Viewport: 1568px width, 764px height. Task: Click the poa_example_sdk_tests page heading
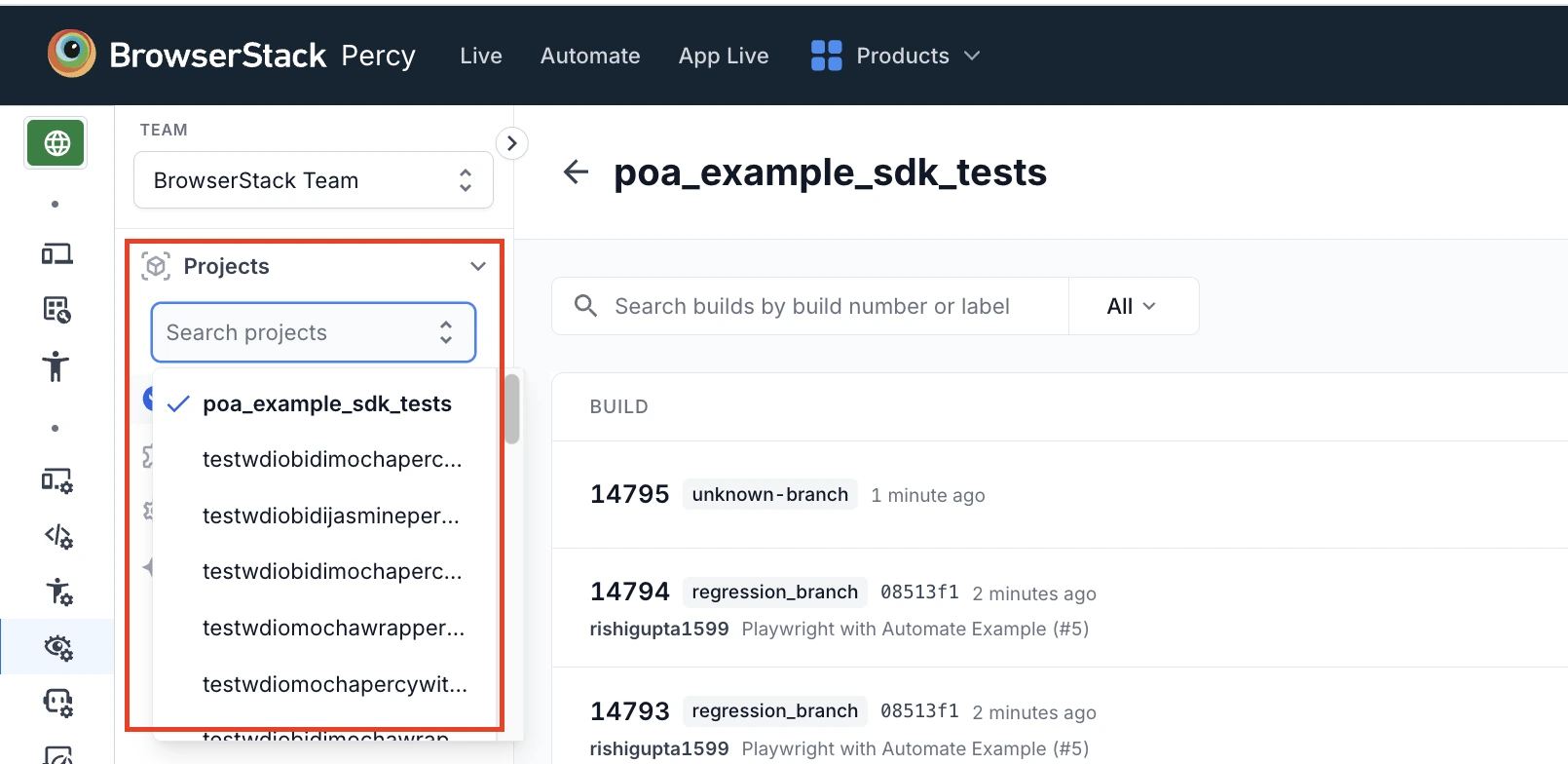[830, 172]
